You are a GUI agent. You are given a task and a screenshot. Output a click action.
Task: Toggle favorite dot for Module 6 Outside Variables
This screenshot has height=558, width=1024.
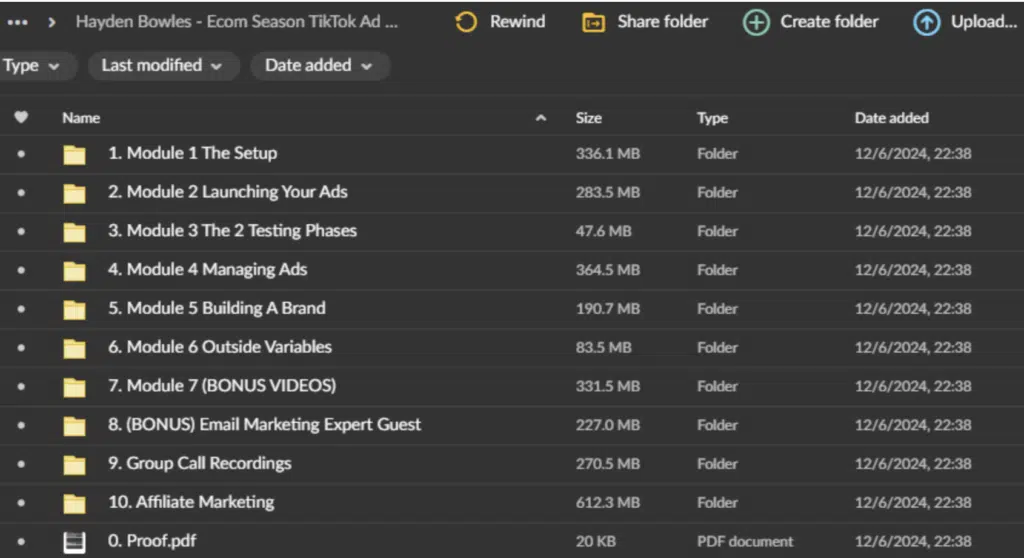(21, 348)
